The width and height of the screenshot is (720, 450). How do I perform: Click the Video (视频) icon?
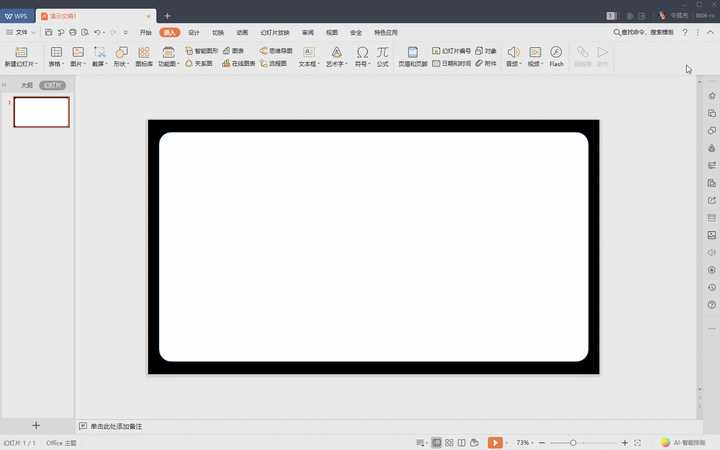[x=535, y=52]
